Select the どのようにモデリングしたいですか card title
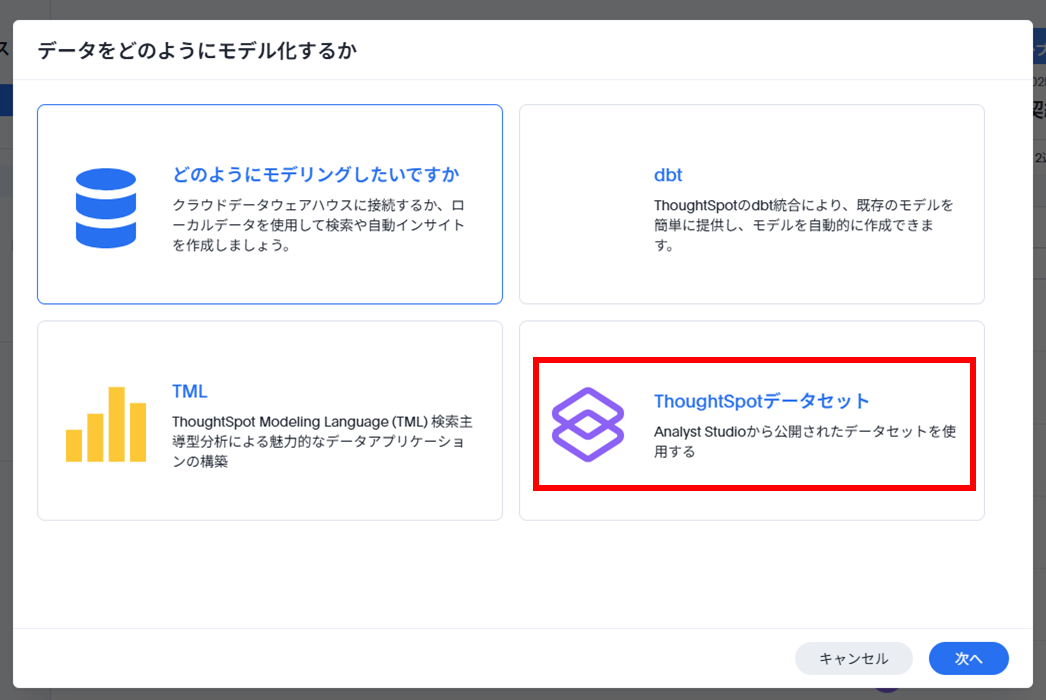 click(316, 175)
